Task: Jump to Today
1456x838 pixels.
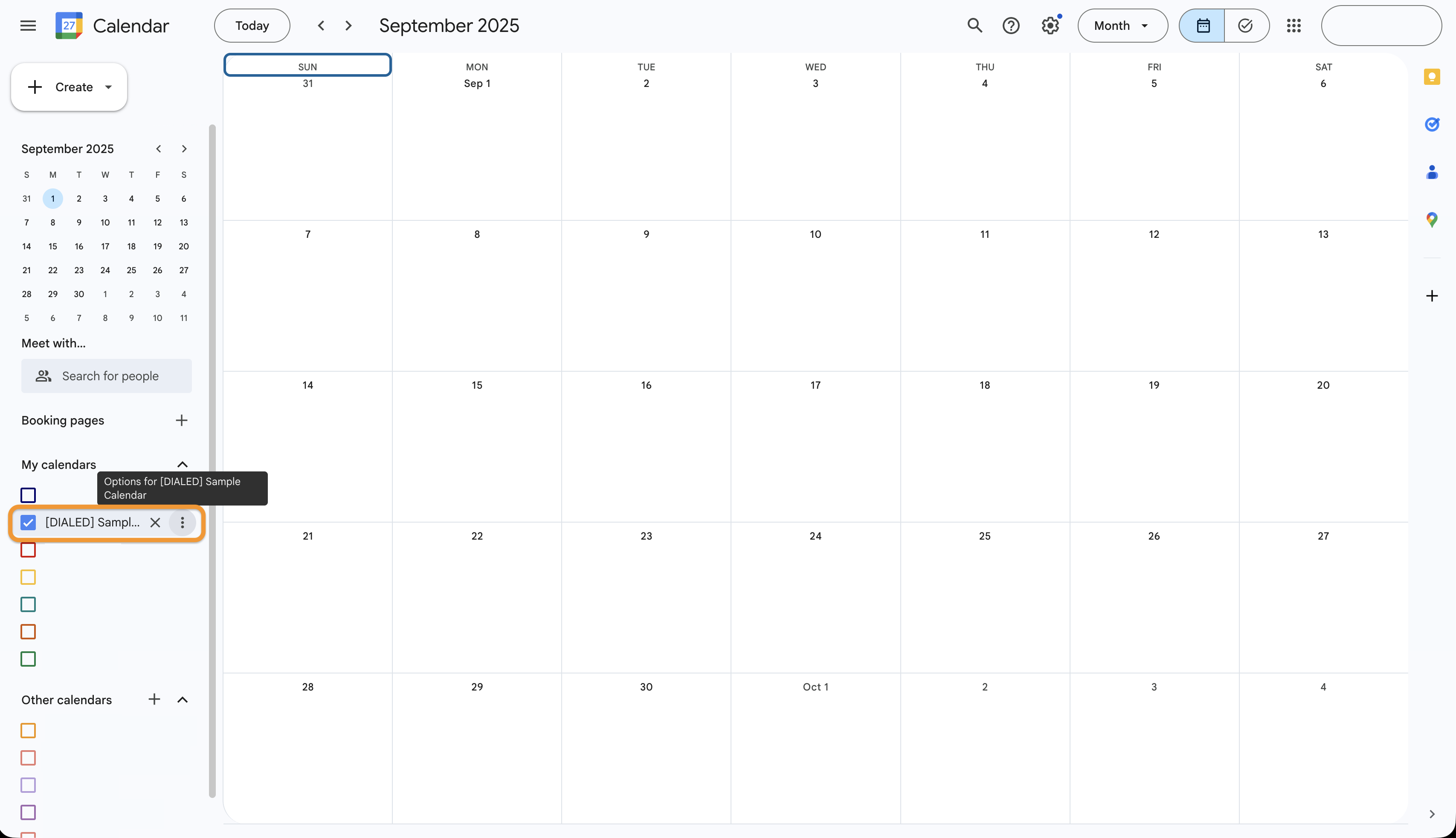Action: click(252, 25)
